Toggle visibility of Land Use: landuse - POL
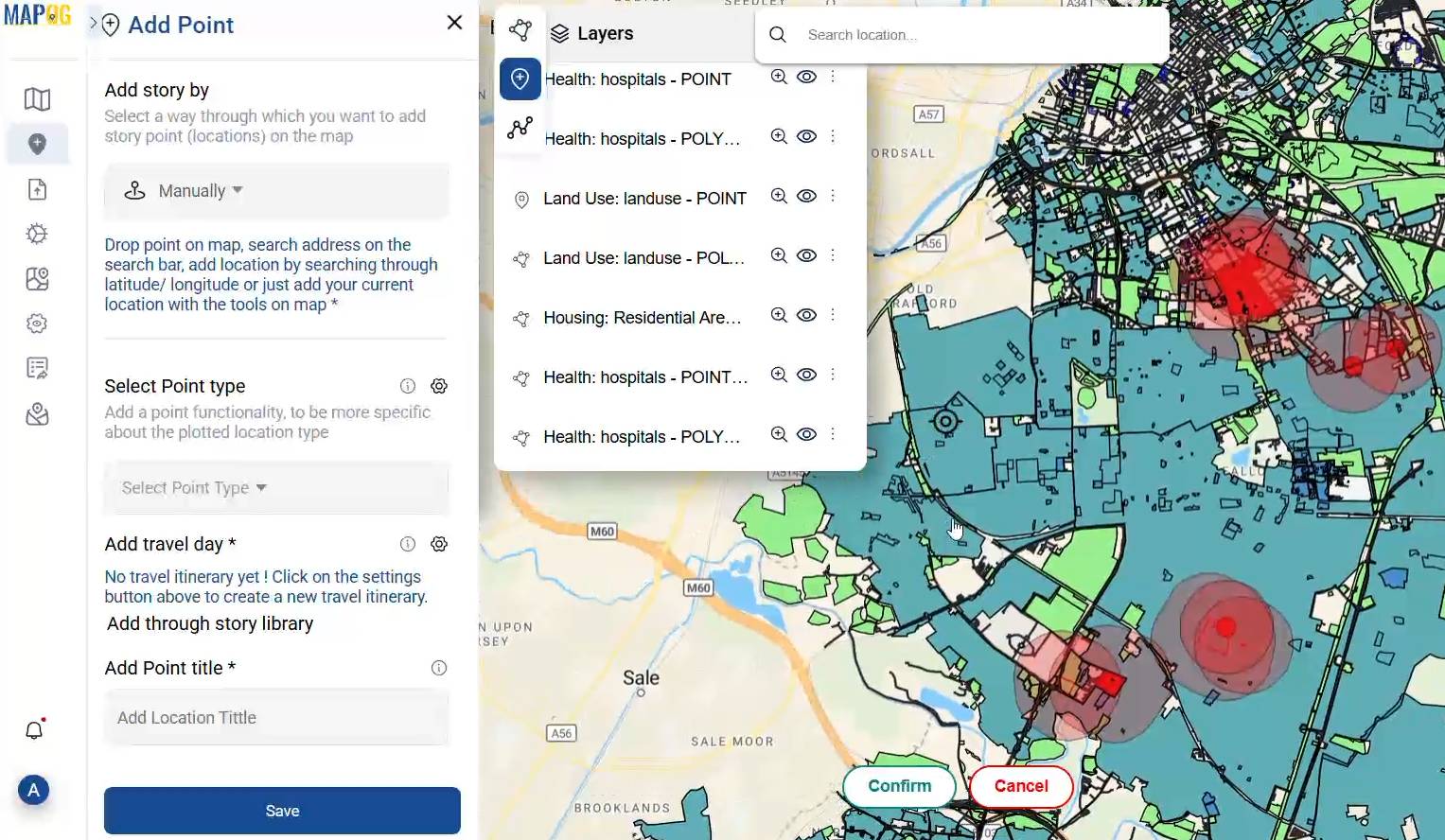 point(806,255)
